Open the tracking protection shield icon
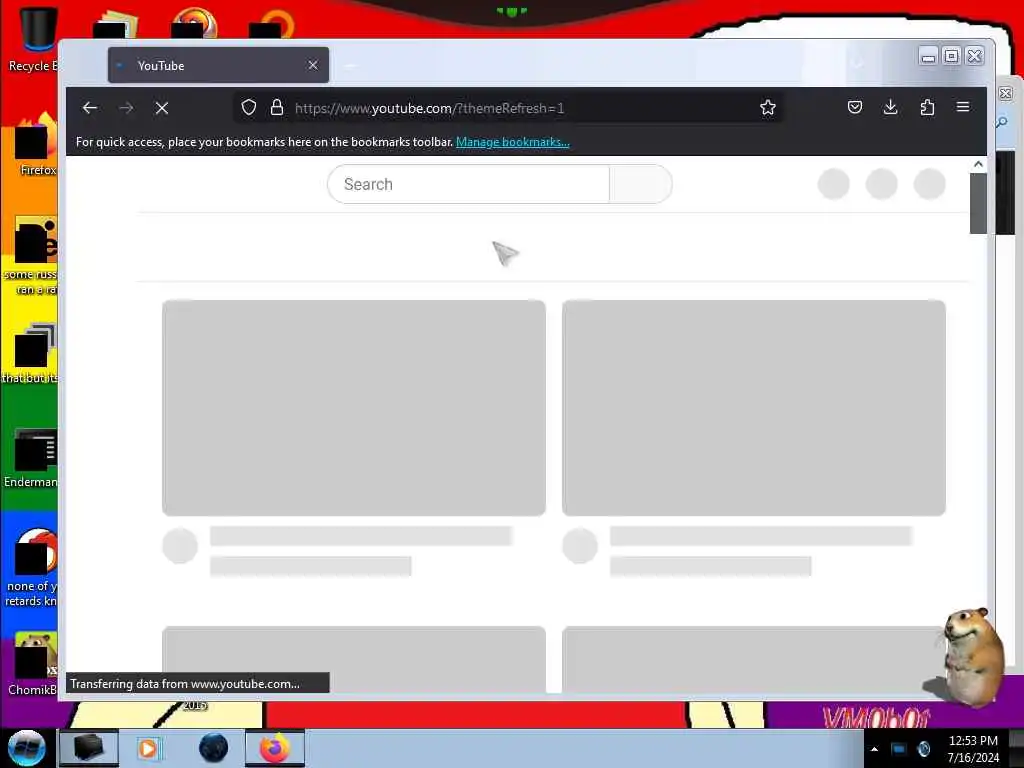 [249, 107]
